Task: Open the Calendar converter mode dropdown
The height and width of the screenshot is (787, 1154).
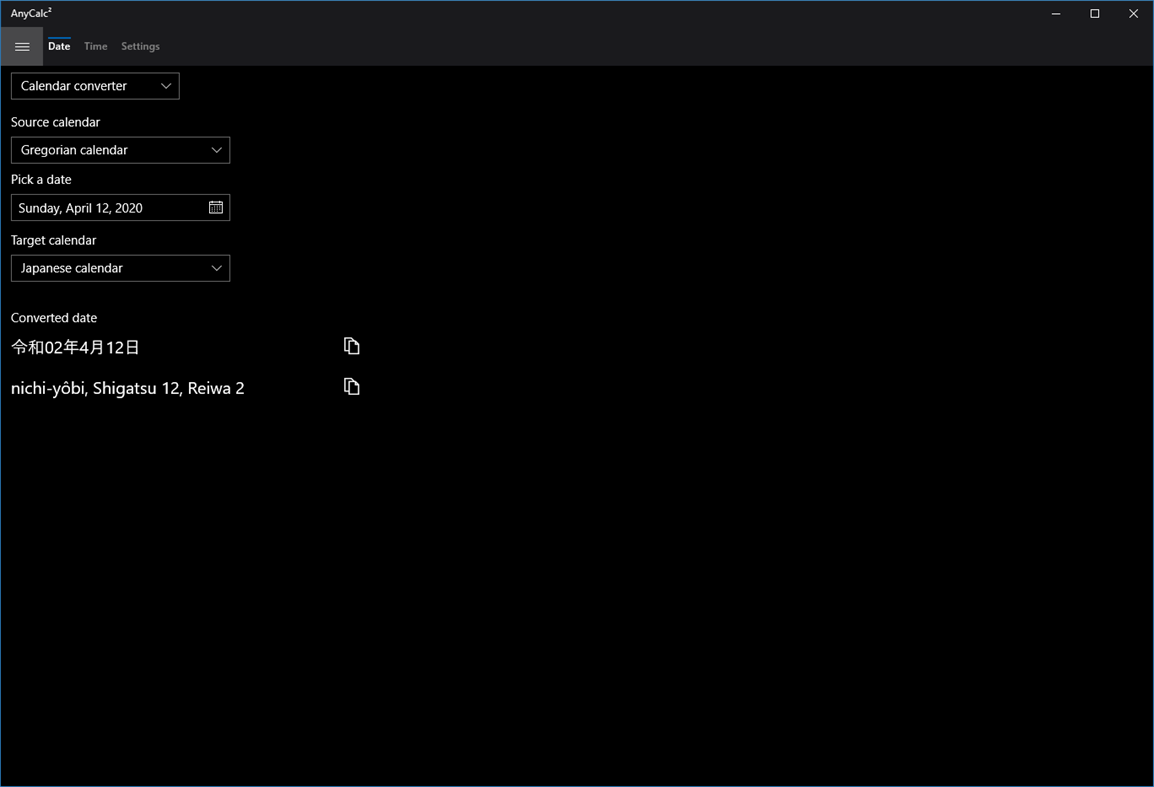Action: (x=95, y=86)
